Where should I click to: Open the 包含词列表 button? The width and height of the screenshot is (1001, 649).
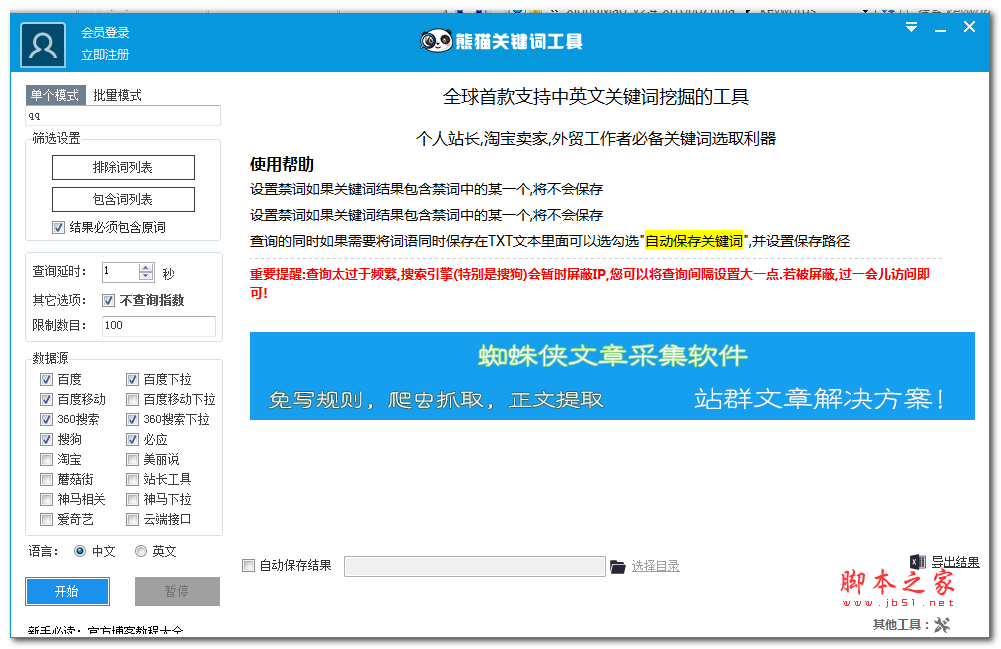click(123, 199)
